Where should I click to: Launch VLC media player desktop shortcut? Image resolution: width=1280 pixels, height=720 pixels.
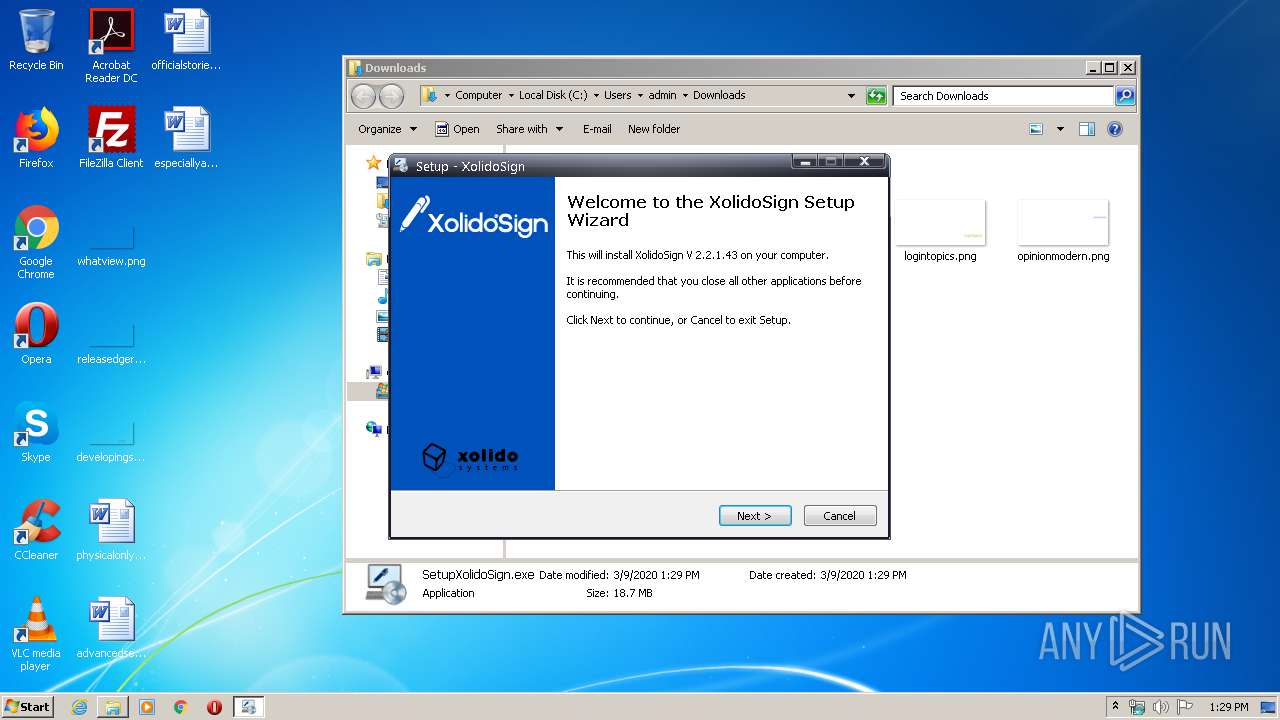pos(36,634)
